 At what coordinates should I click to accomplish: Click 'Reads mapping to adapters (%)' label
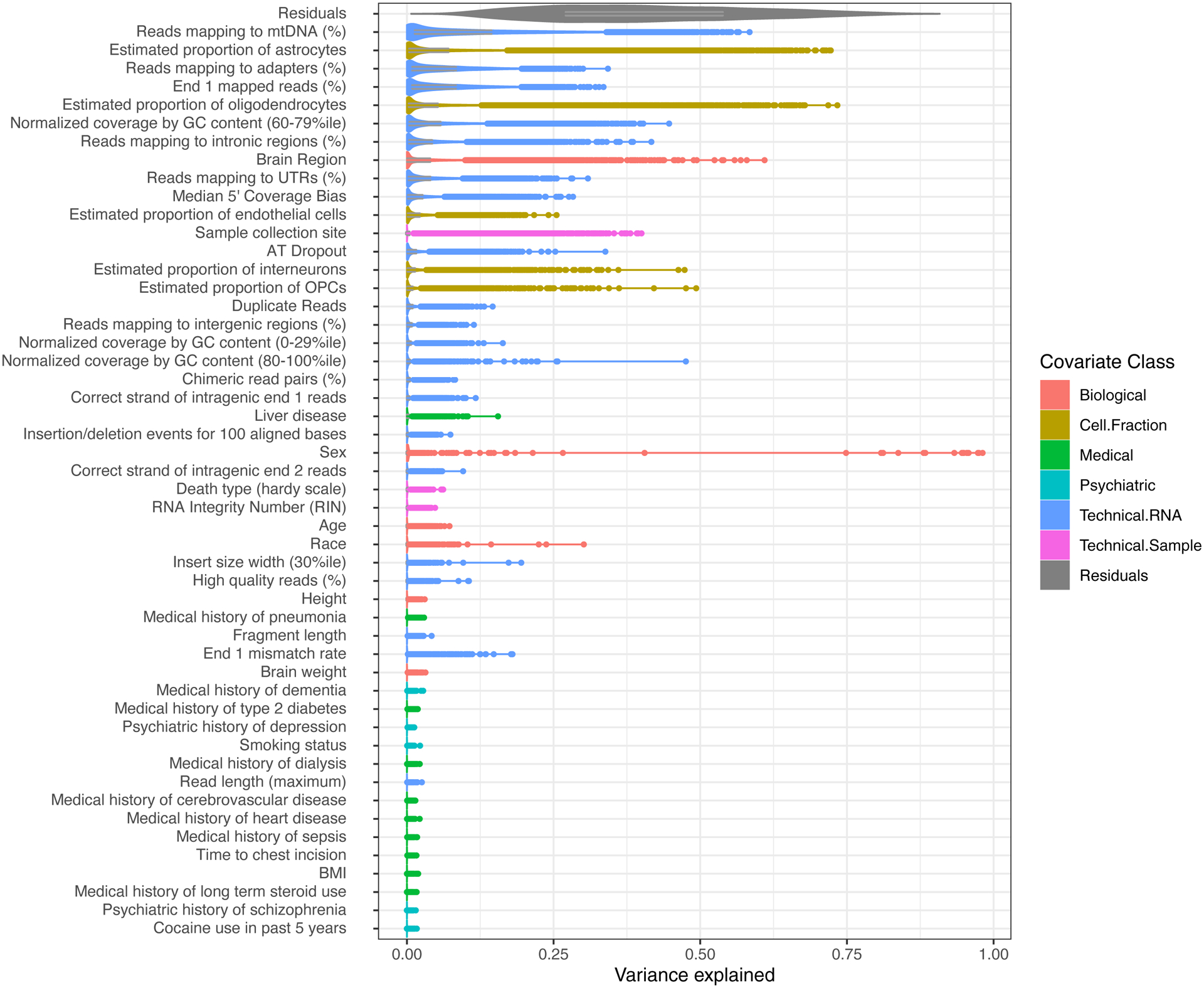point(236,68)
